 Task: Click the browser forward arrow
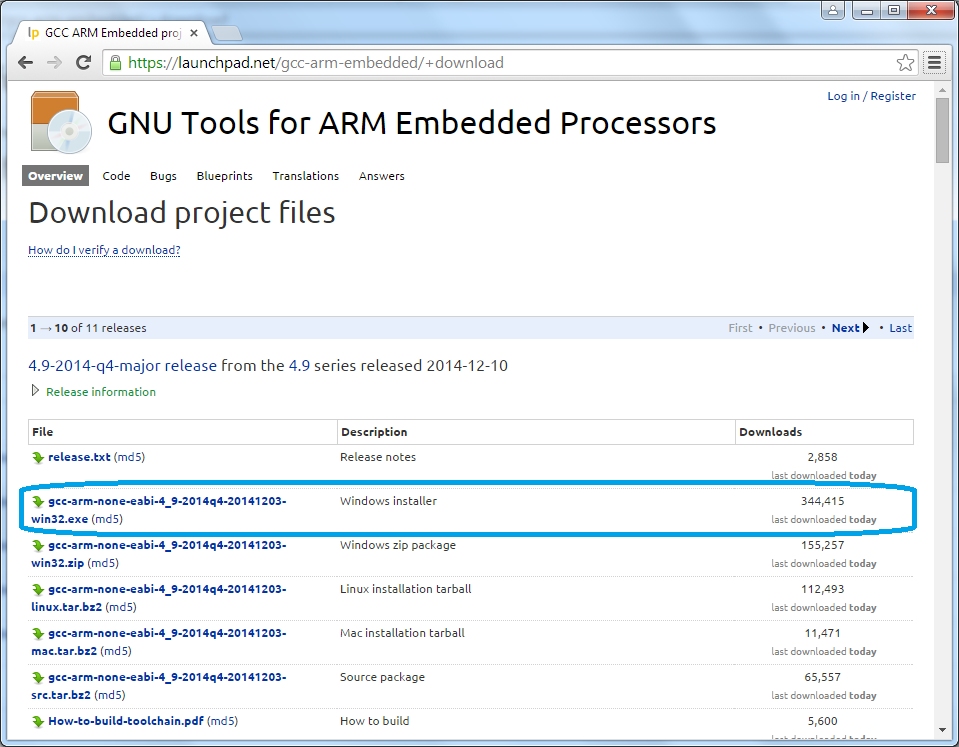[54, 62]
